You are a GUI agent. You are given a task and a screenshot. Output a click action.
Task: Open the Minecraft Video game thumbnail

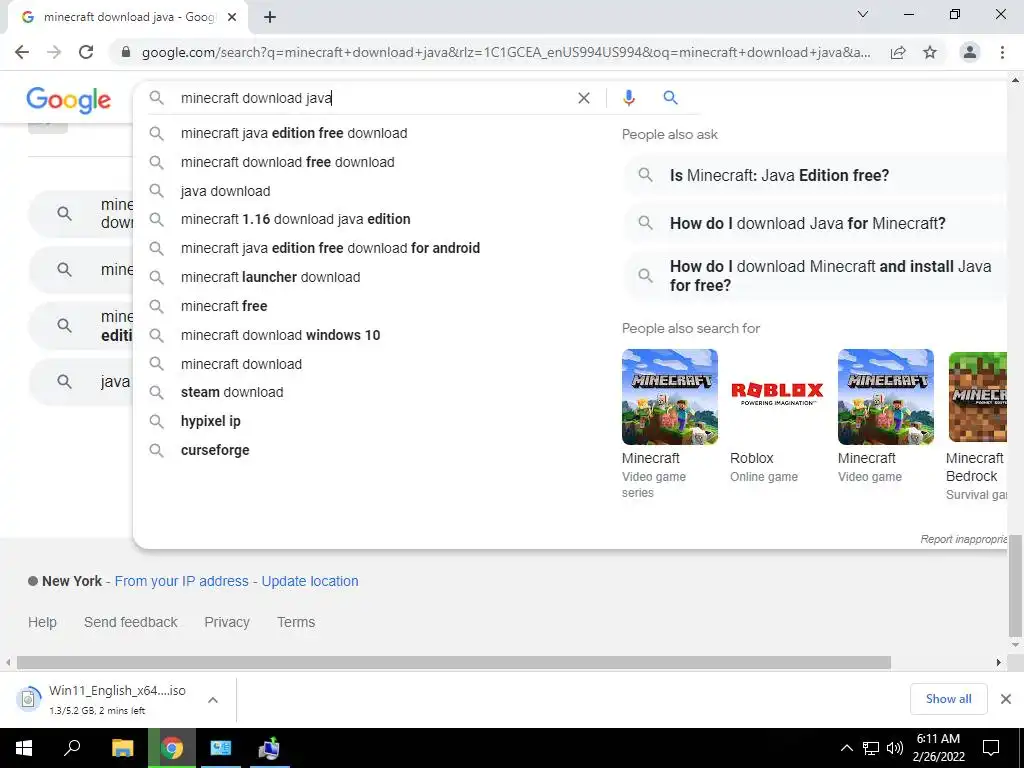pyautogui.click(x=886, y=397)
